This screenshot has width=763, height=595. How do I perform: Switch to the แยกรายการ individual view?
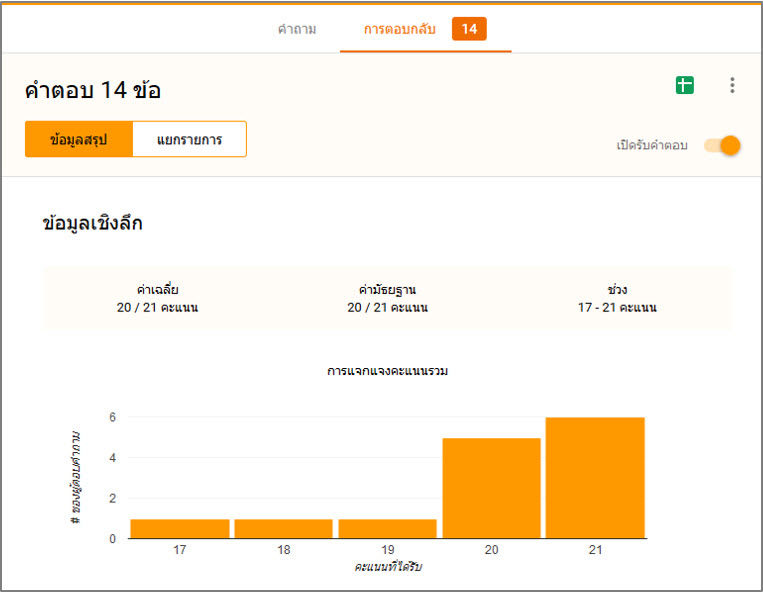(189, 140)
